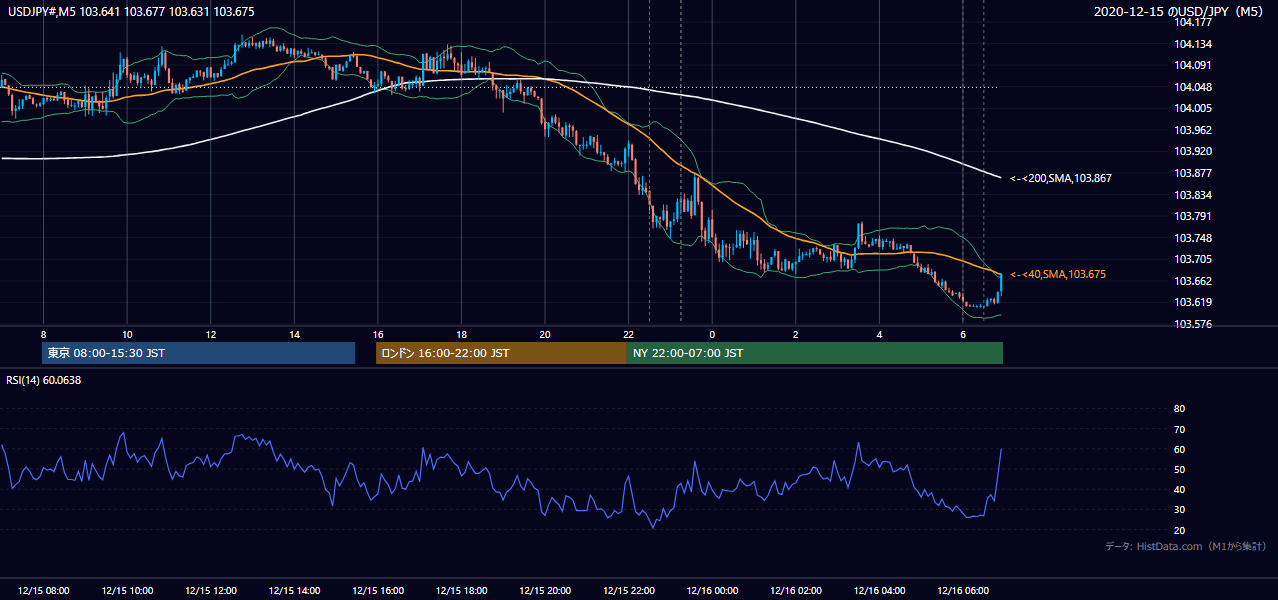Click the bottom date label 12/15 08:00

43,591
